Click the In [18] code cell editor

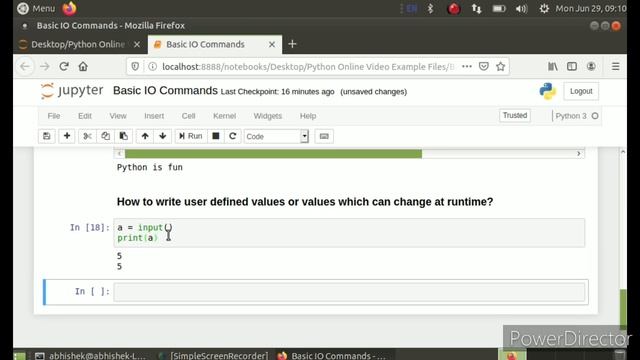pos(349,233)
